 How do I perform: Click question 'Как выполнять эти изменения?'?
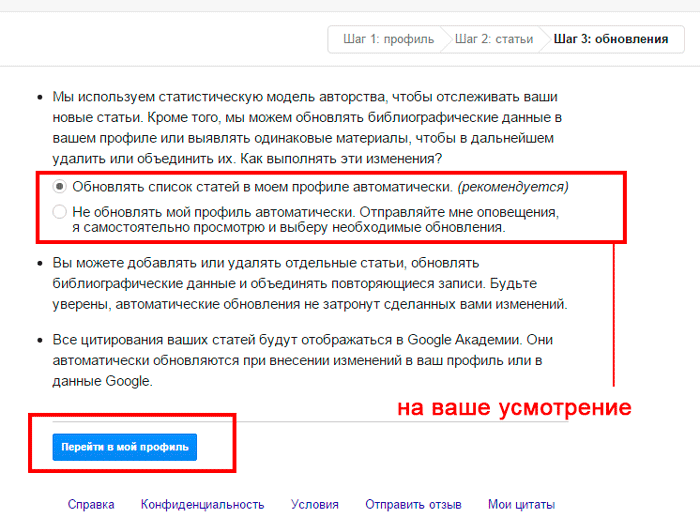[341, 159]
